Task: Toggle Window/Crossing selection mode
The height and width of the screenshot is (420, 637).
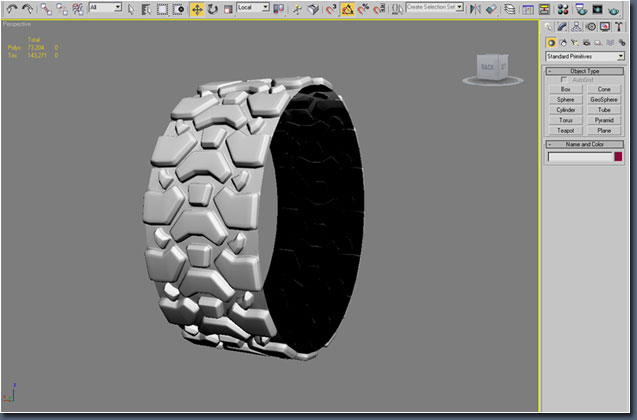Action: coord(178,9)
